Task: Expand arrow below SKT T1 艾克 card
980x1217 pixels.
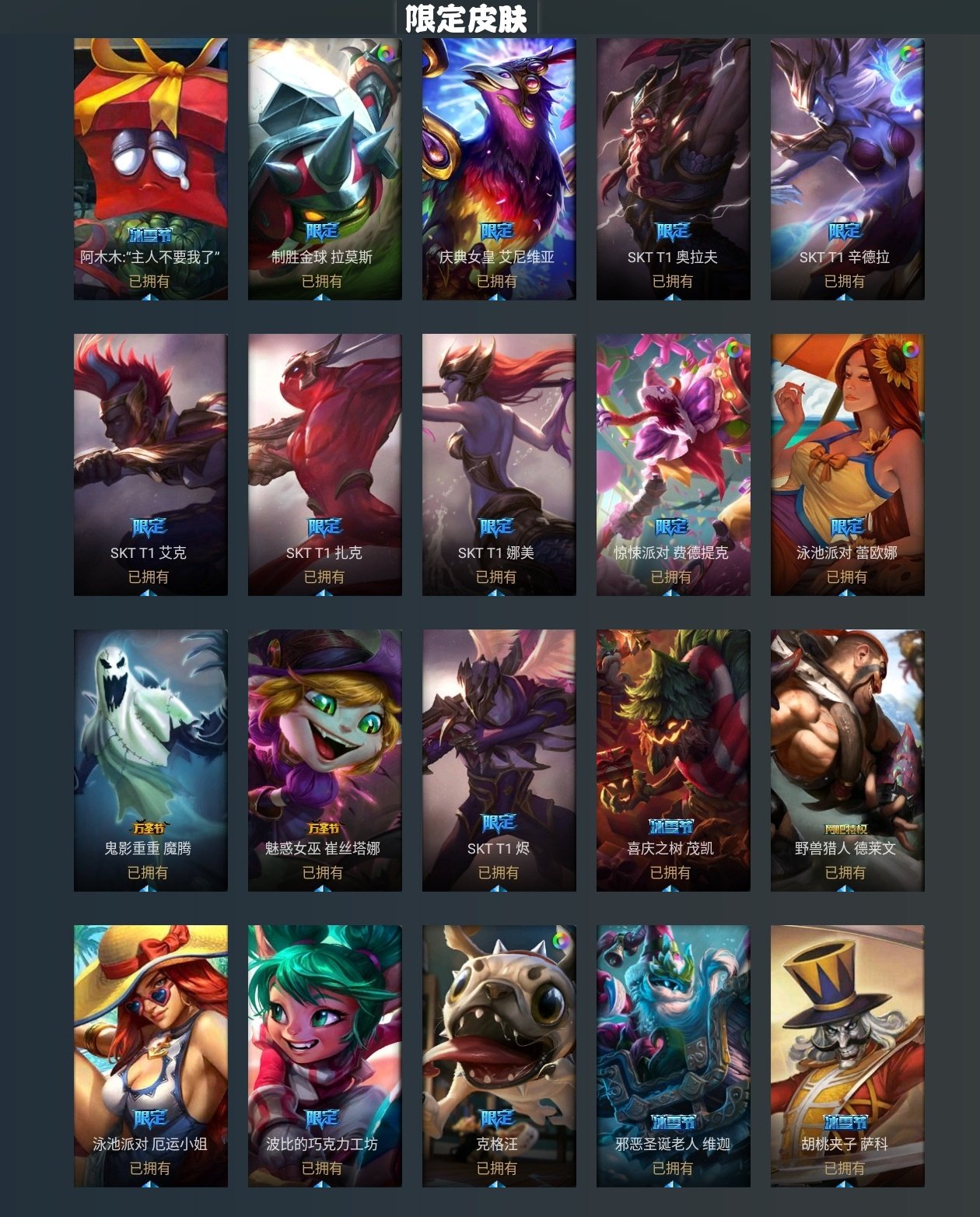Action: (x=150, y=593)
